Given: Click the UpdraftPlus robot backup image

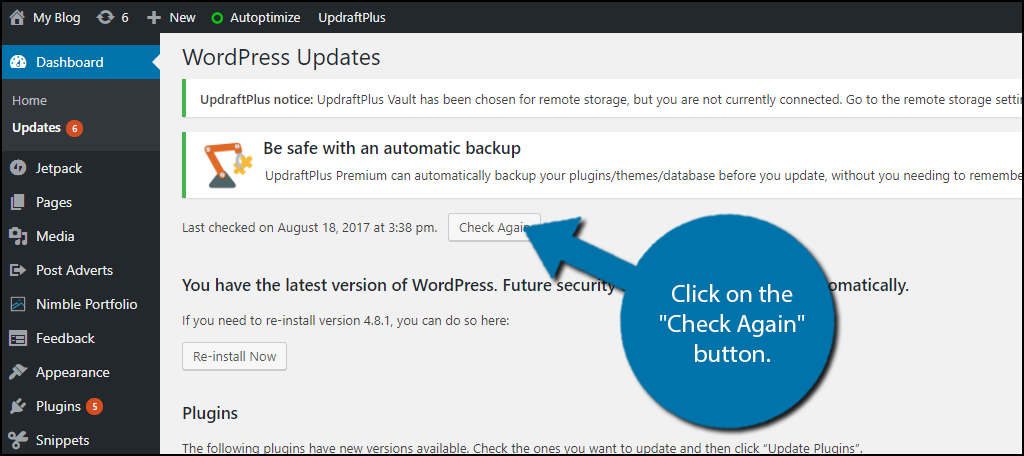Looking at the screenshot, I should coord(222,165).
